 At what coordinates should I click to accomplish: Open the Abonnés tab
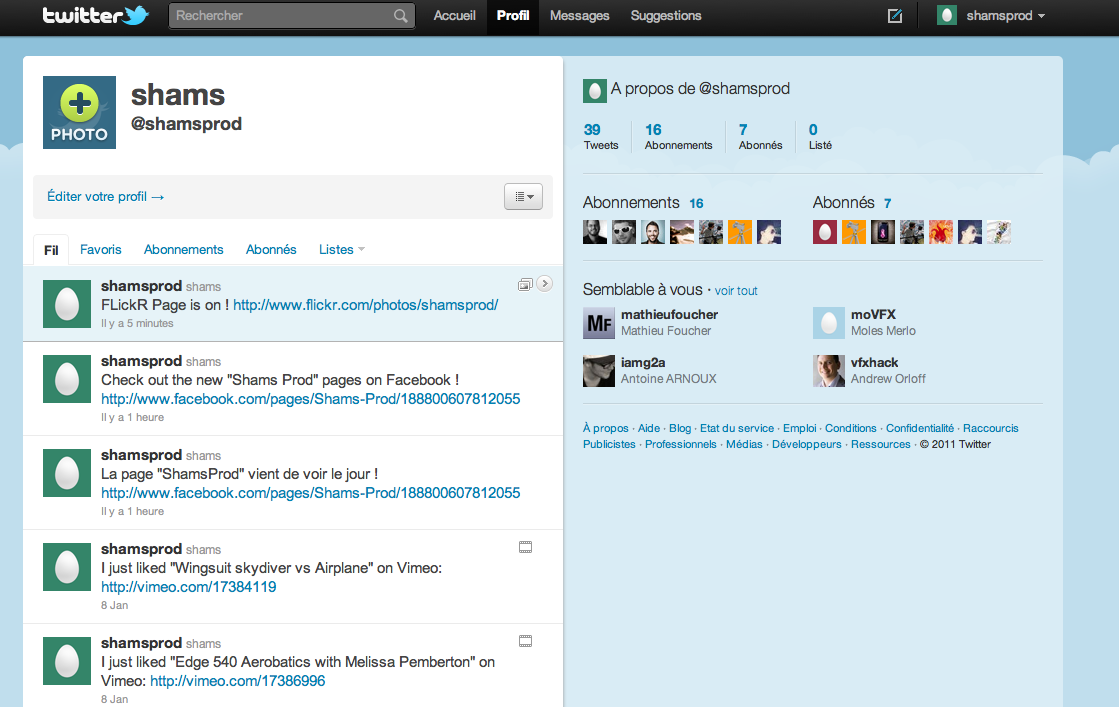point(271,249)
